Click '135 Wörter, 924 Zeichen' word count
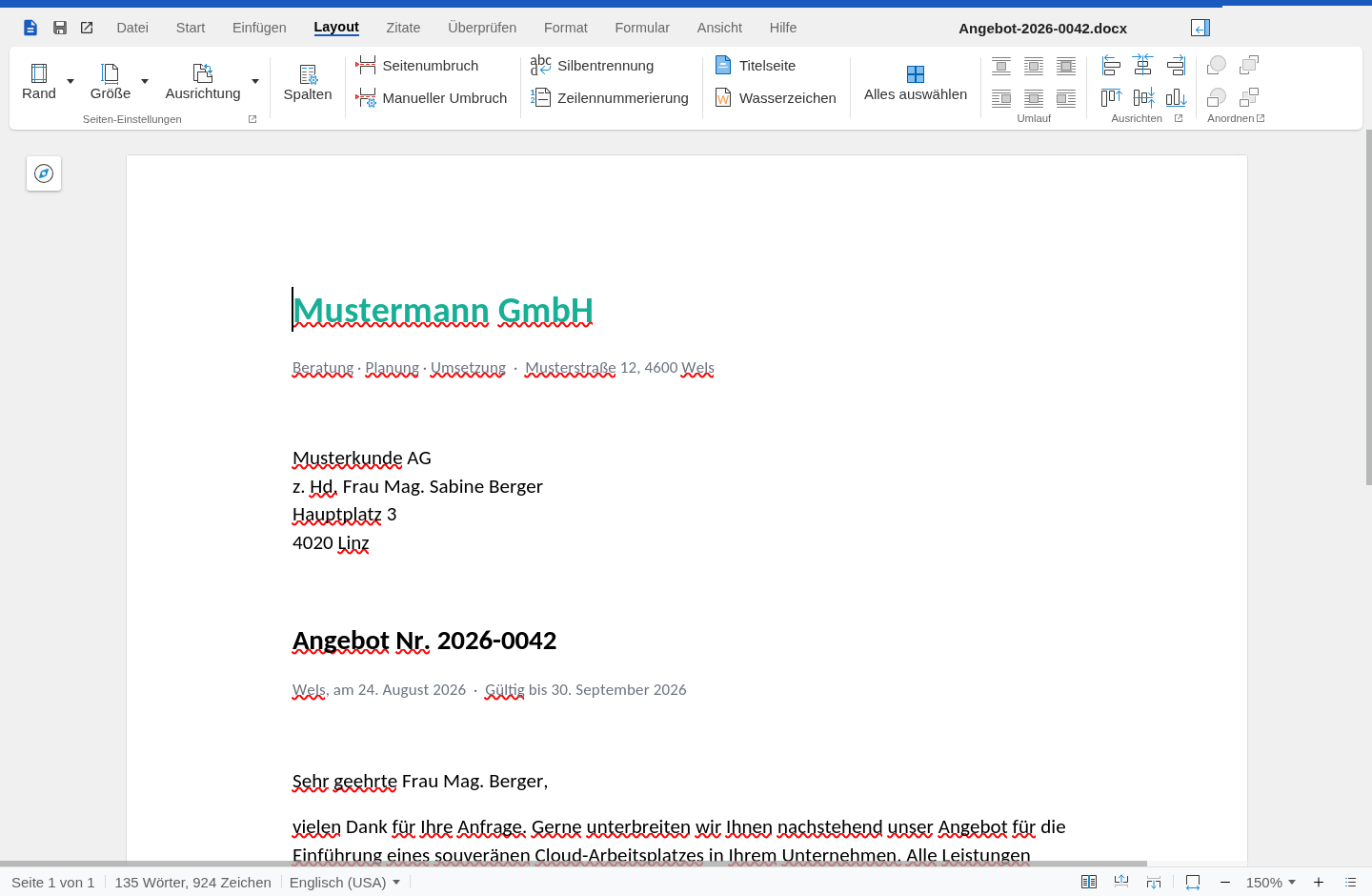 [x=193, y=883]
